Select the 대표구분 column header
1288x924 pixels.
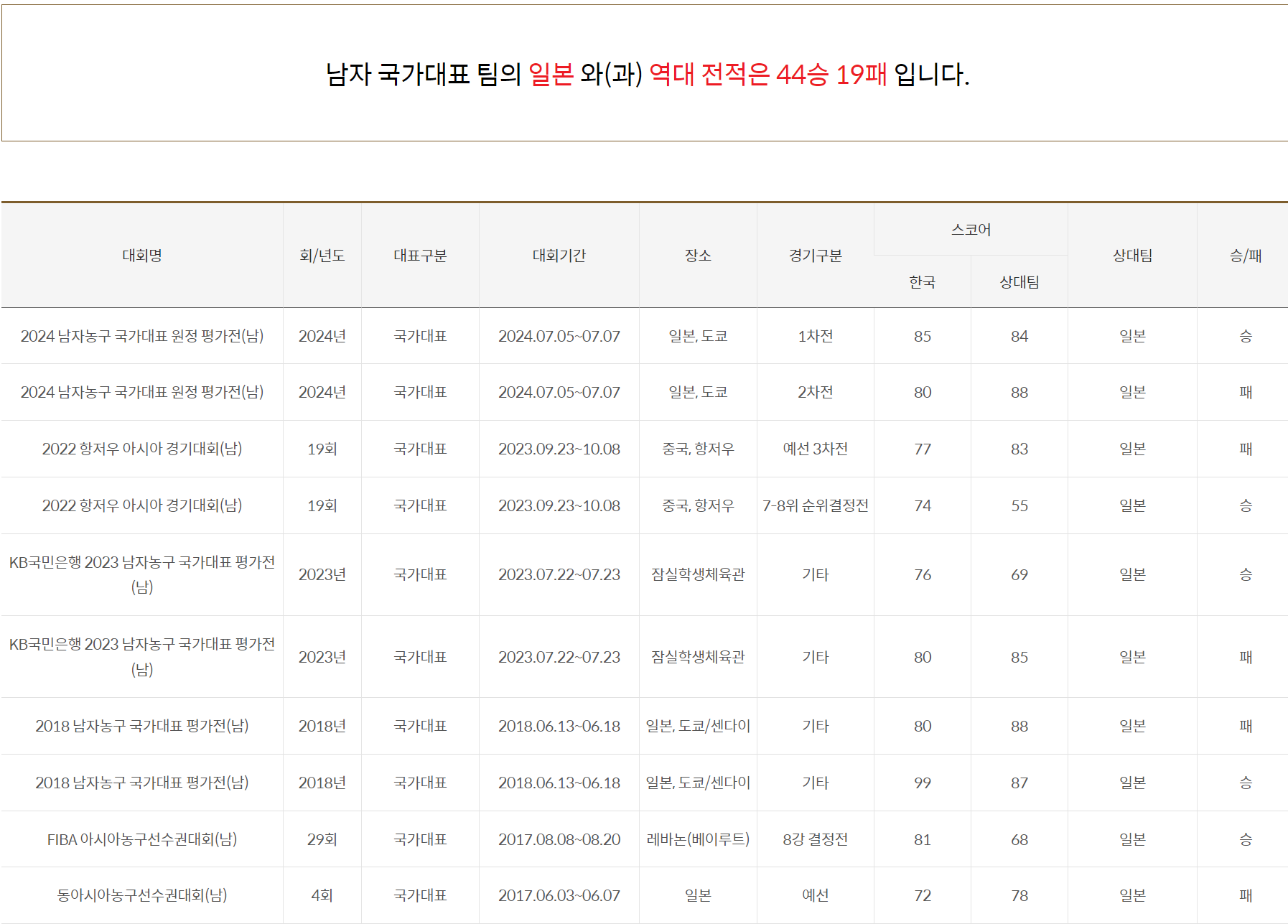click(x=420, y=256)
